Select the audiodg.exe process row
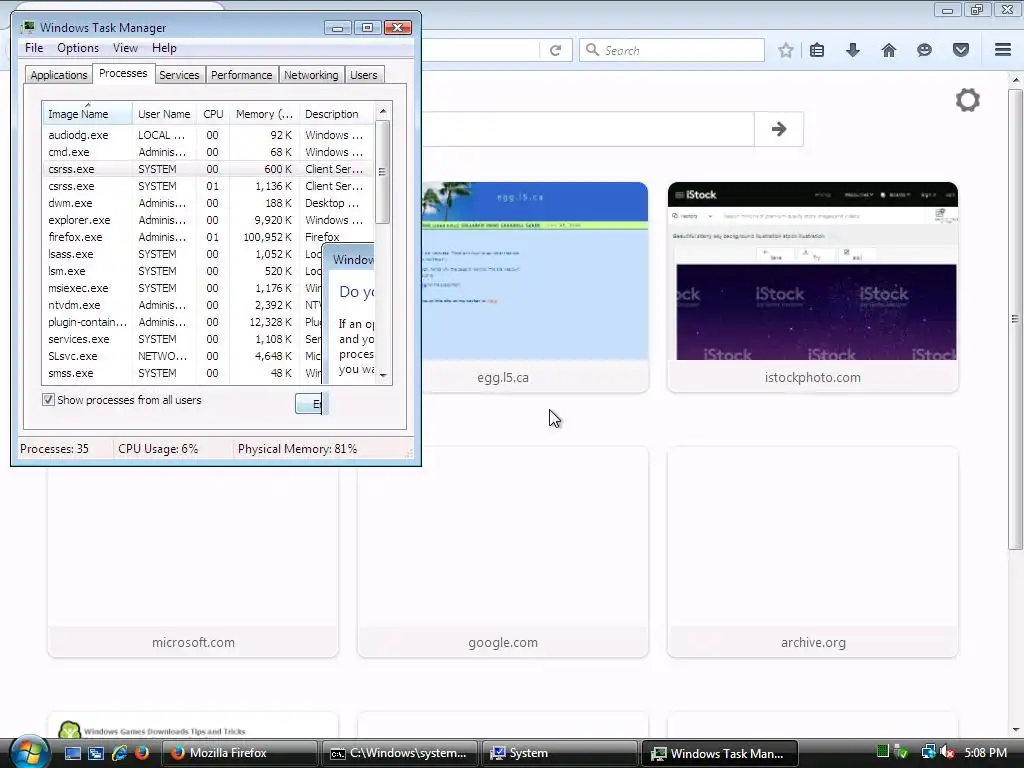Image resolution: width=1024 pixels, height=768 pixels. [208, 135]
